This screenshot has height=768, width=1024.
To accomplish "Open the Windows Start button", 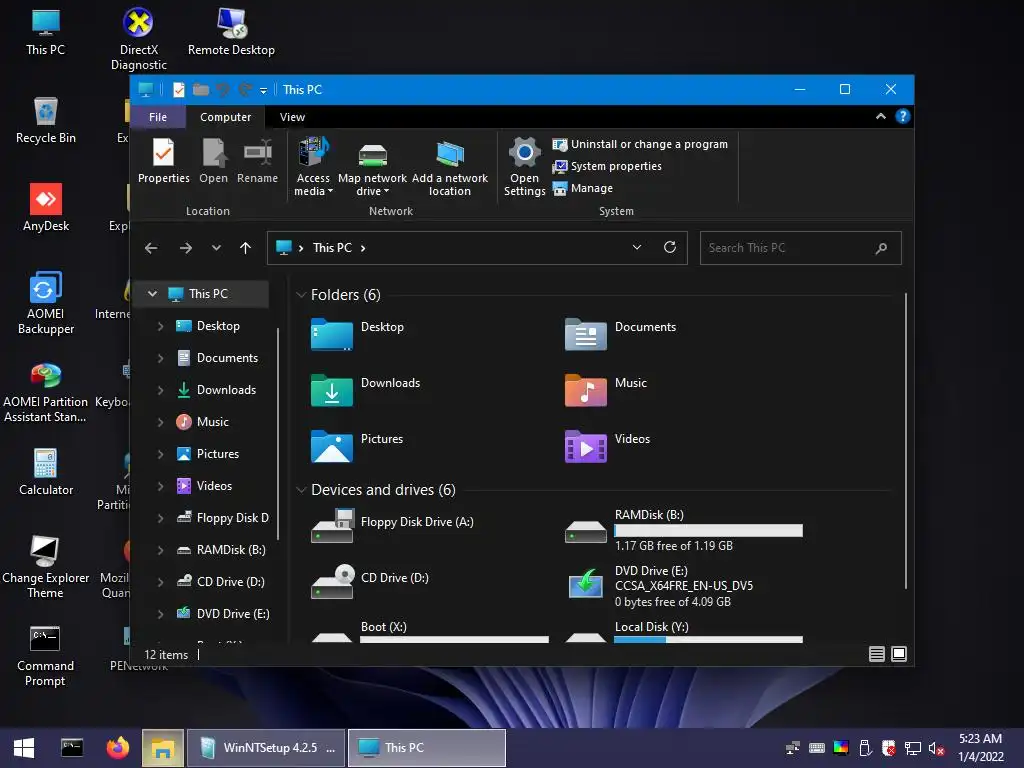I will [24, 748].
